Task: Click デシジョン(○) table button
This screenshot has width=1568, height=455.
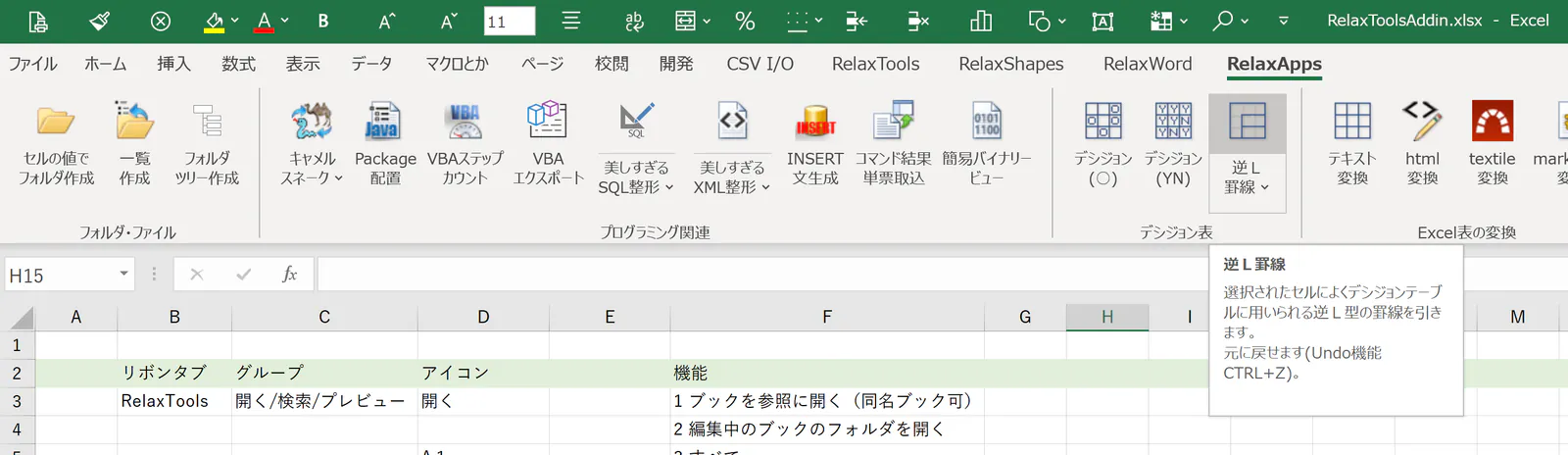Action: tap(1102, 144)
